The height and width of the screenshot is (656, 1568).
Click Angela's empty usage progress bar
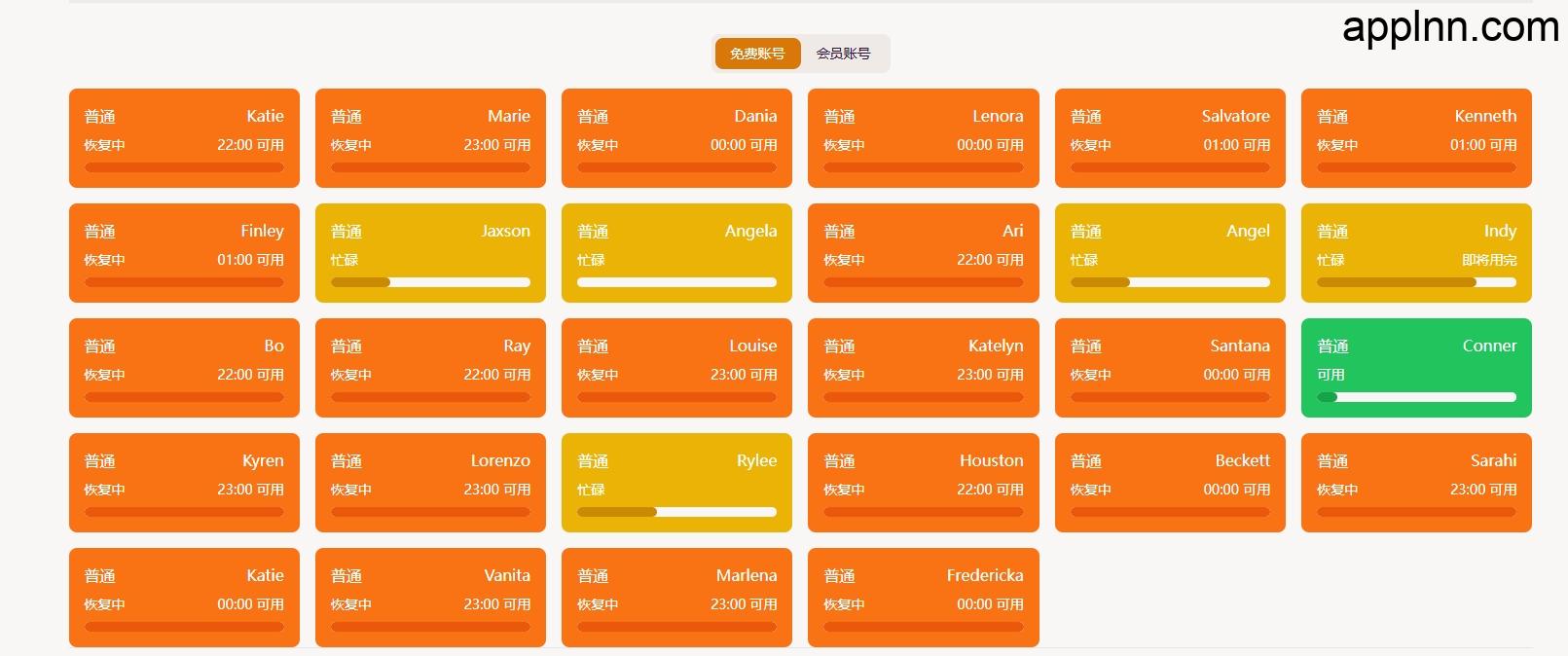tap(676, 282)
